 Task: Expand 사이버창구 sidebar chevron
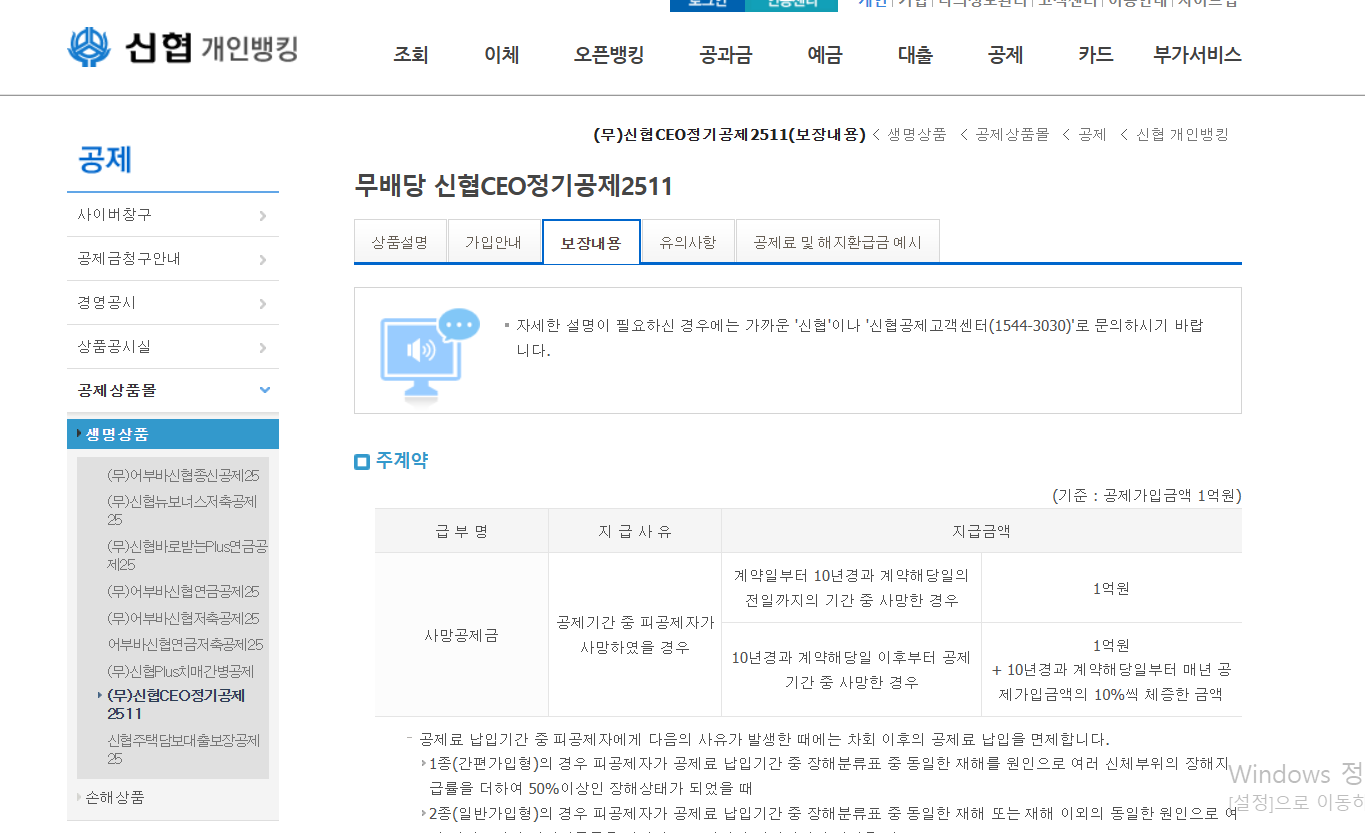tap(263, 216)
